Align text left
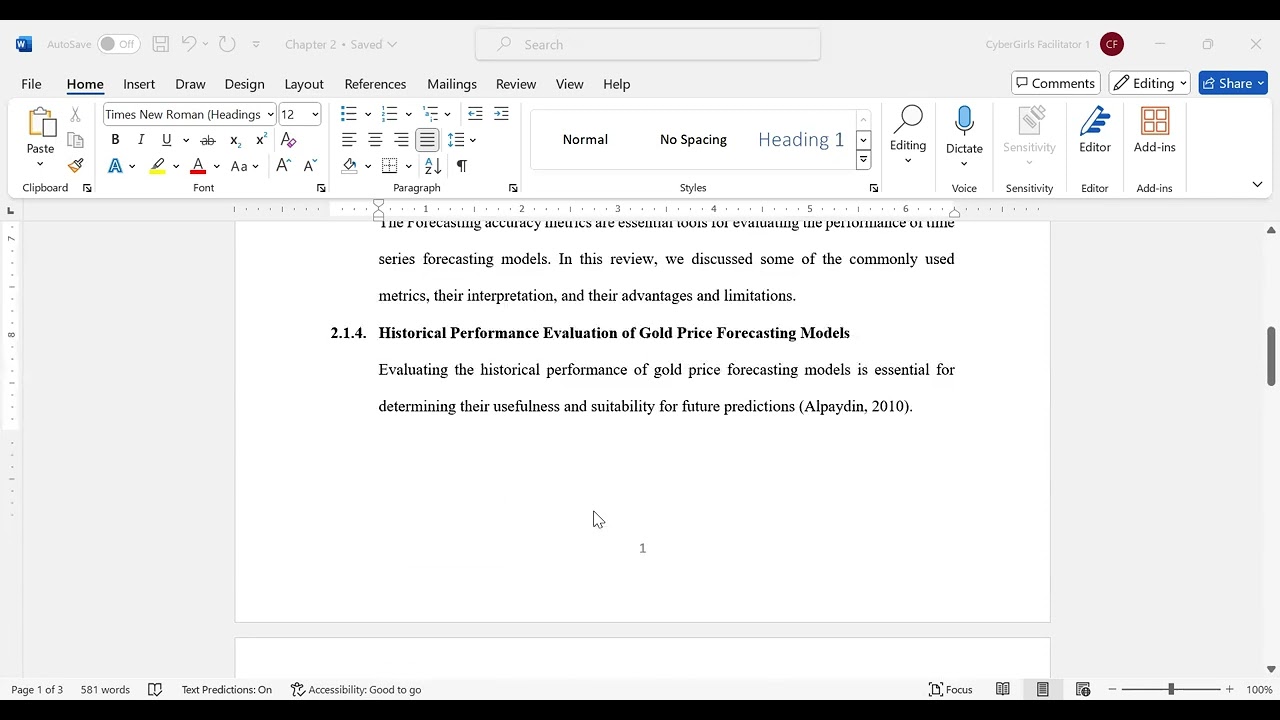The width and height of the screenshot is (1280, 720). (x=349, y=140)
